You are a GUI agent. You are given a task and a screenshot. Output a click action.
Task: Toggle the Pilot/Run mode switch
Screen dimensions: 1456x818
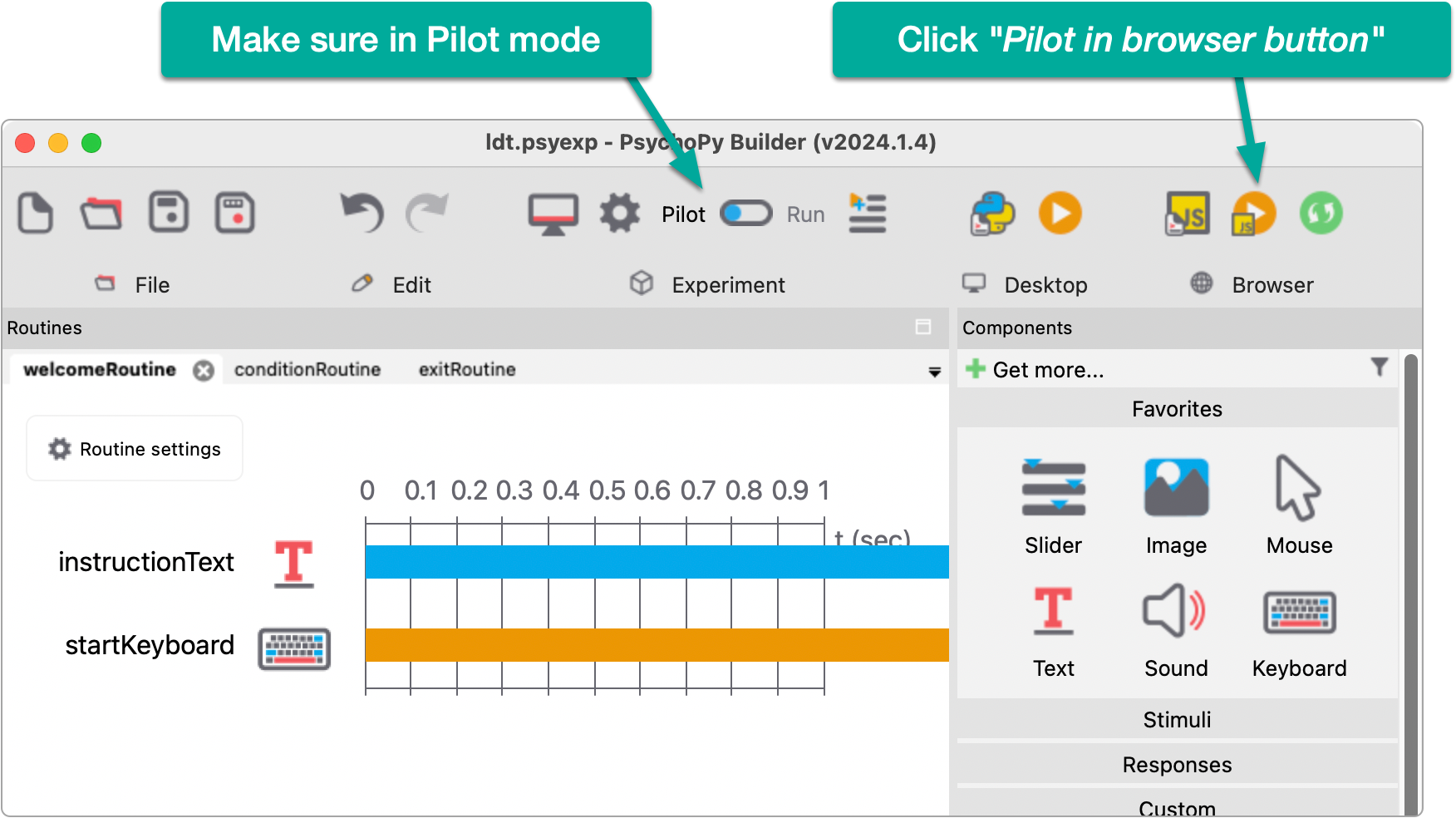[x=746, y=214]
